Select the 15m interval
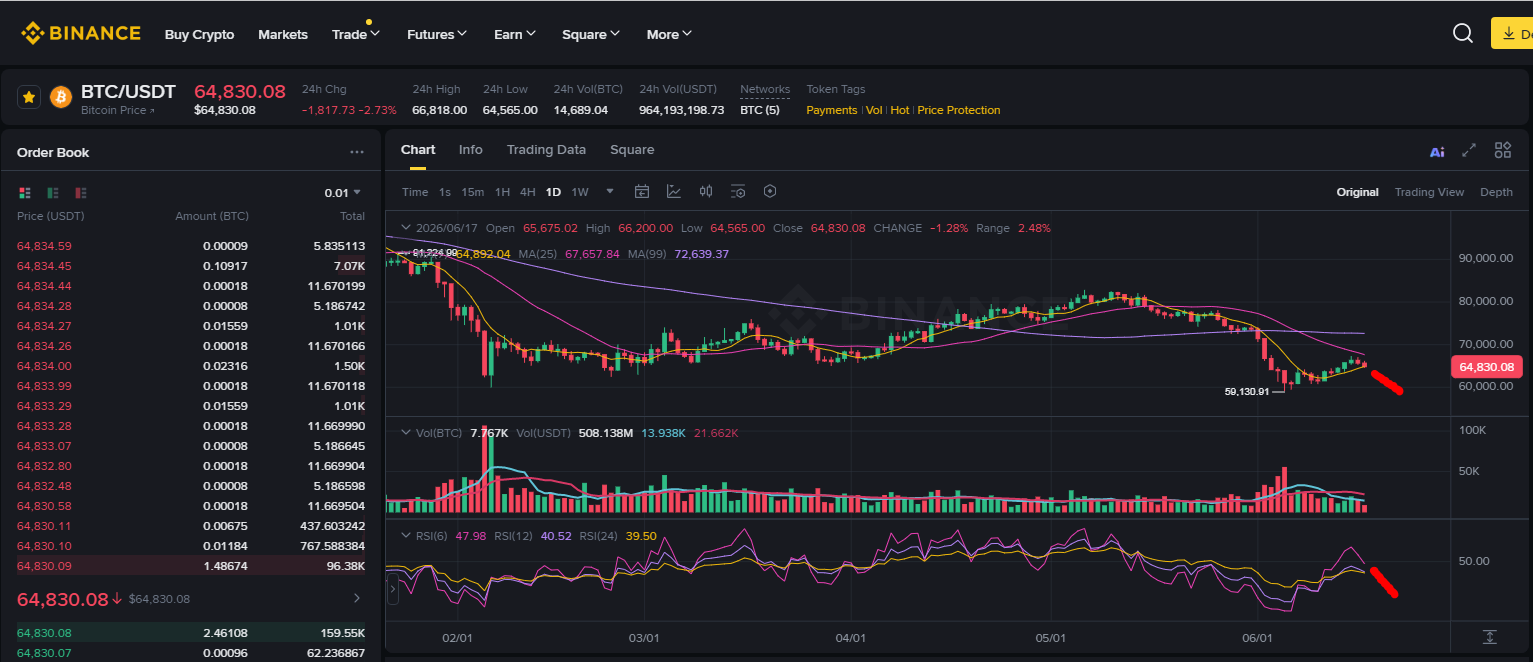Screen dimensions: 1533x662 point(473,192)
